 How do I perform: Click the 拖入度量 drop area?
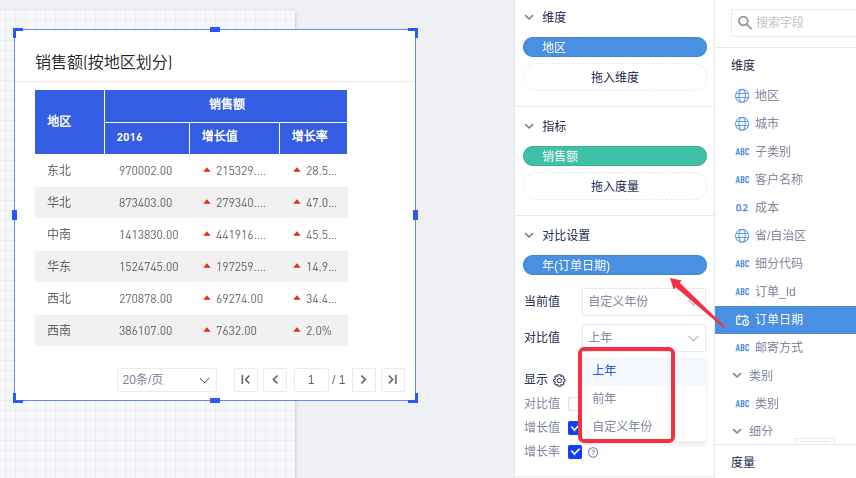[x=615, y=186]
